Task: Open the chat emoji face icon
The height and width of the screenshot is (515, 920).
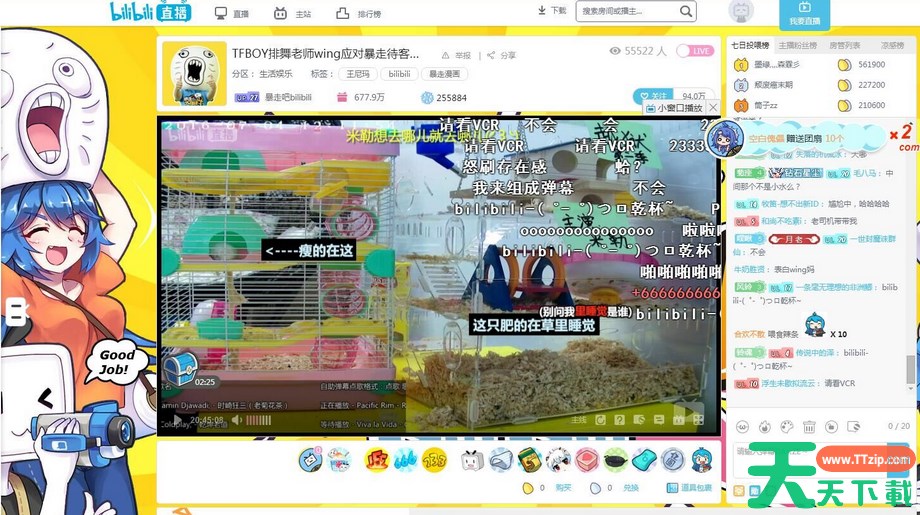Action: [743, 426]
